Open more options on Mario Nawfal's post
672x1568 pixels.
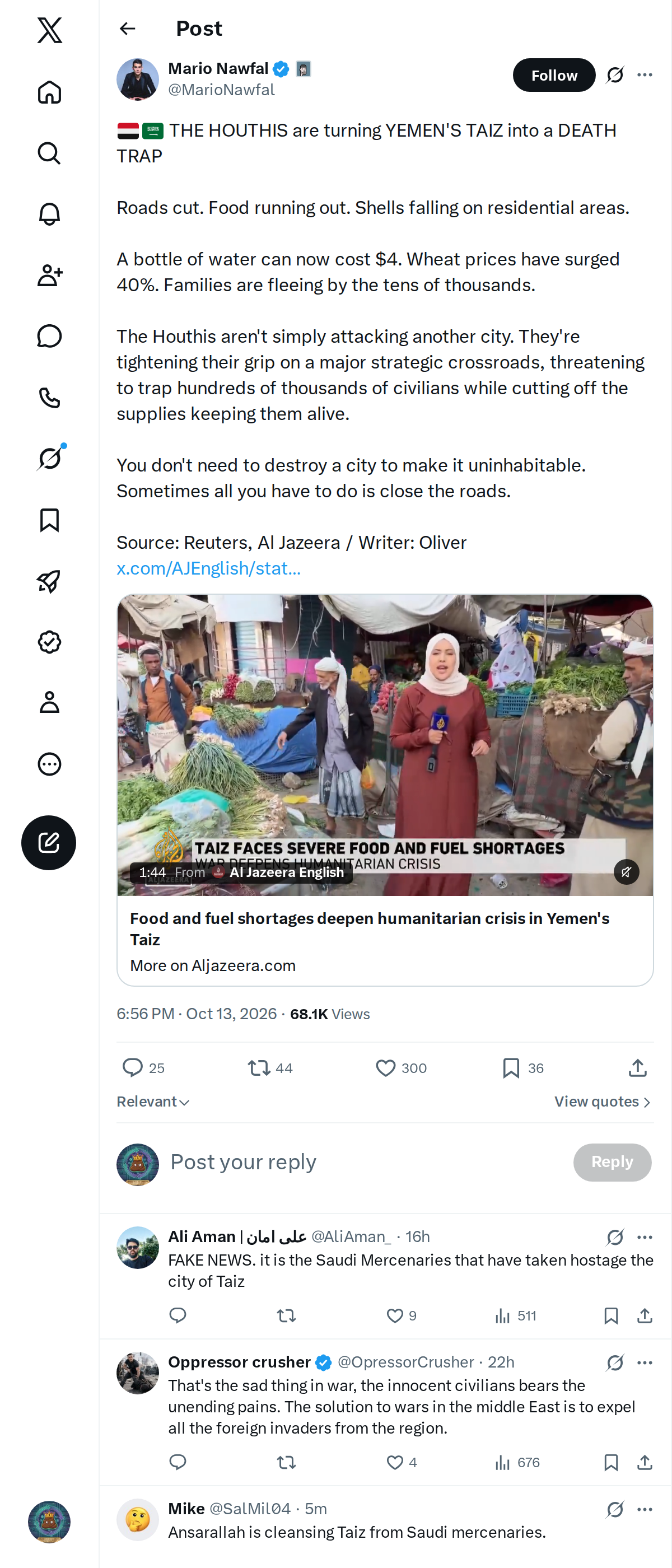(645, 75)
